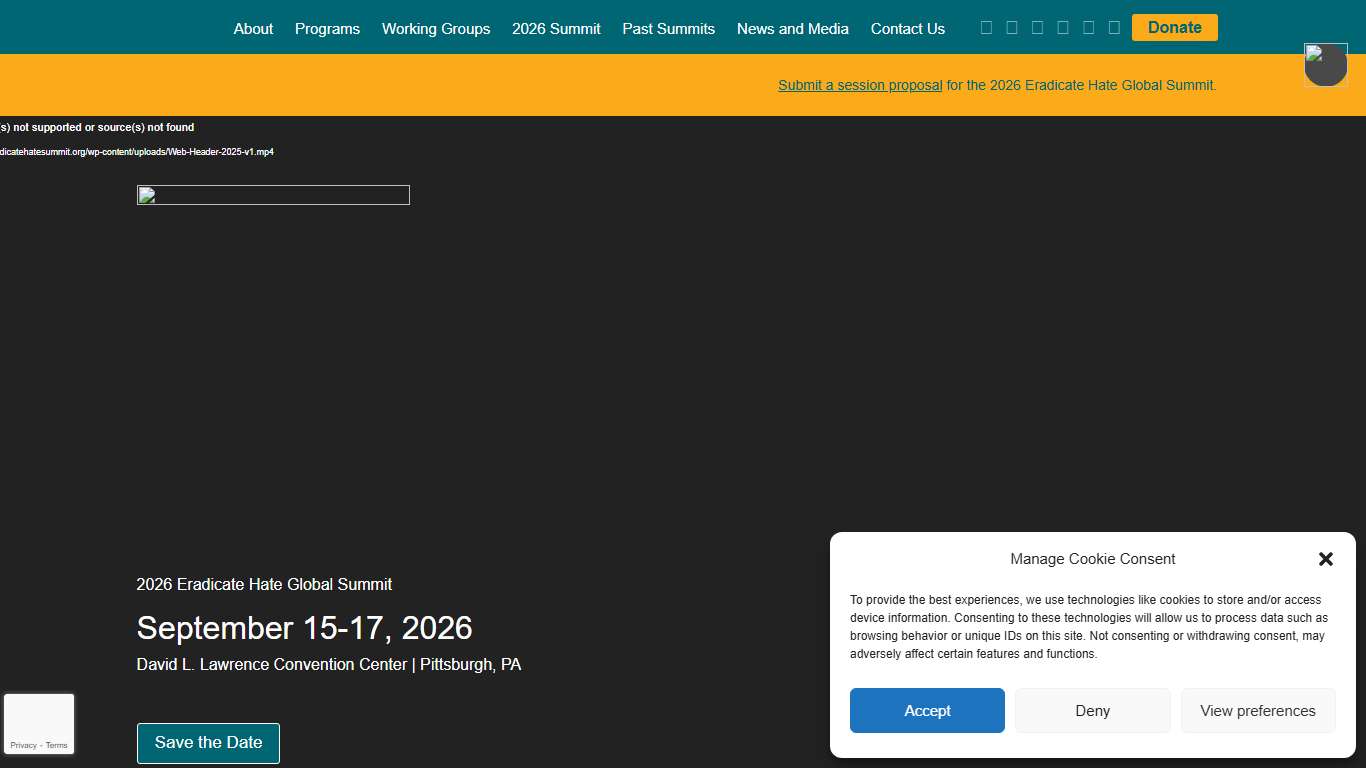The height and width of the screenshot is (768, 1366).
Task: Close the Manage Cookie Consent dialog
Action: (1325, 559)
